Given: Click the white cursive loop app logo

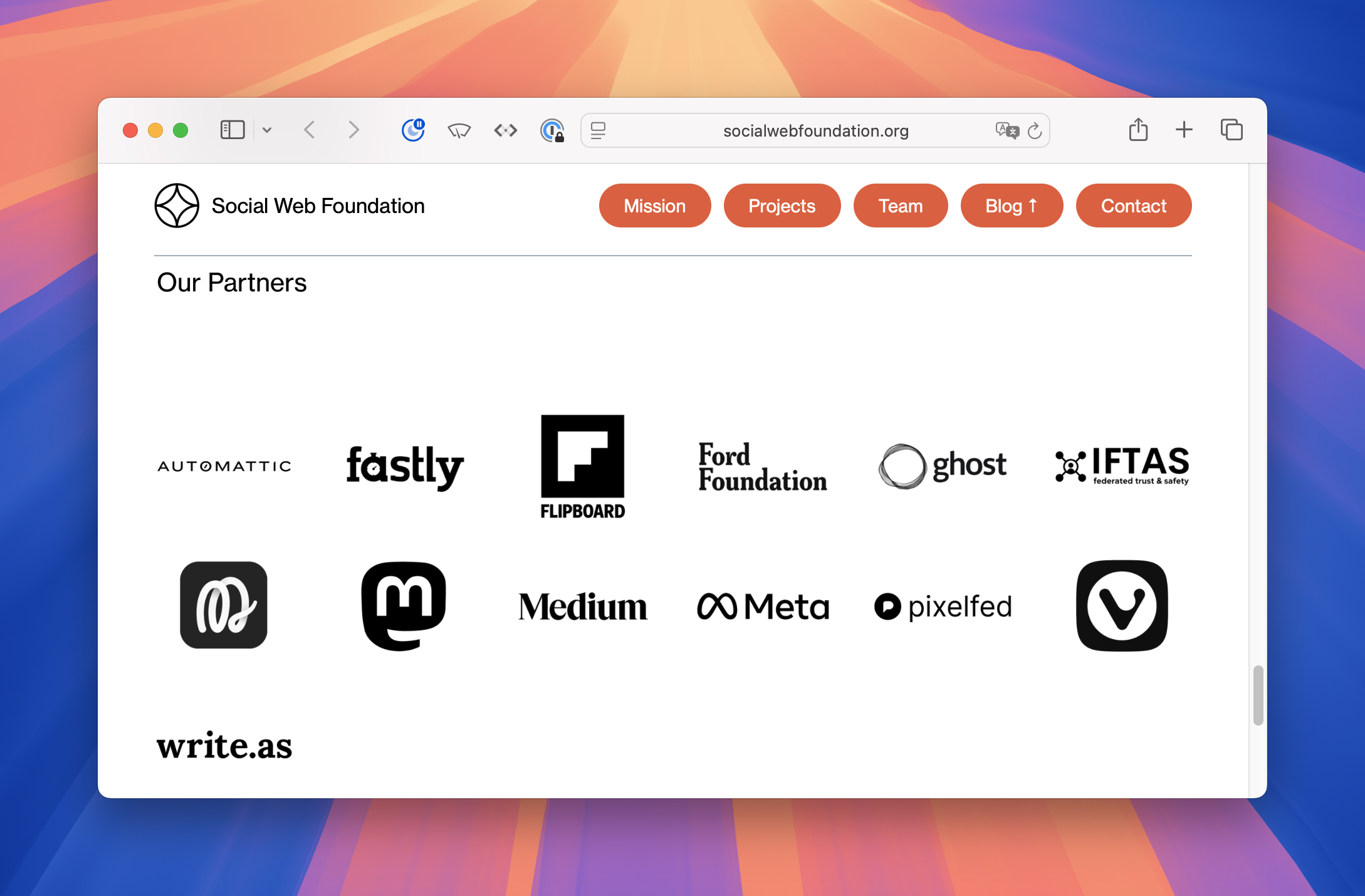Looking at the screenshot, I should [x=224, y=605].
